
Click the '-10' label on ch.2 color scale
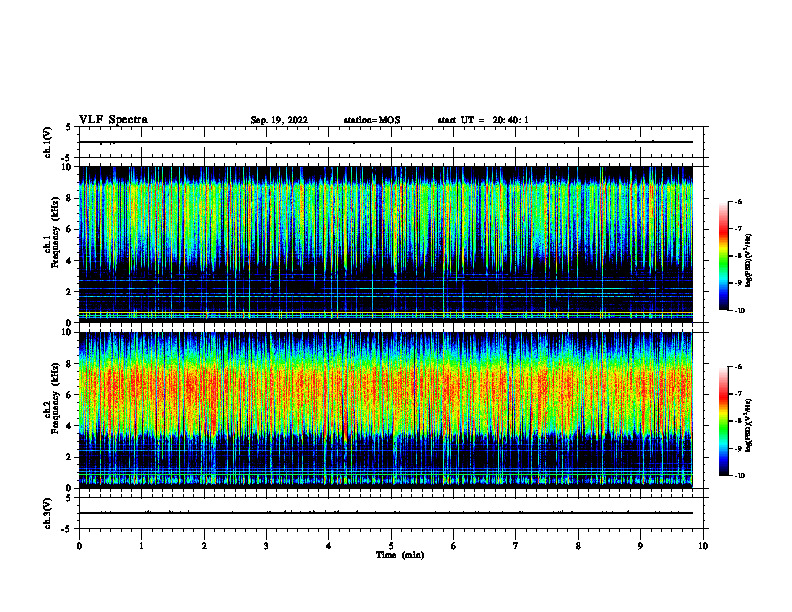click(x=739, y=476)
